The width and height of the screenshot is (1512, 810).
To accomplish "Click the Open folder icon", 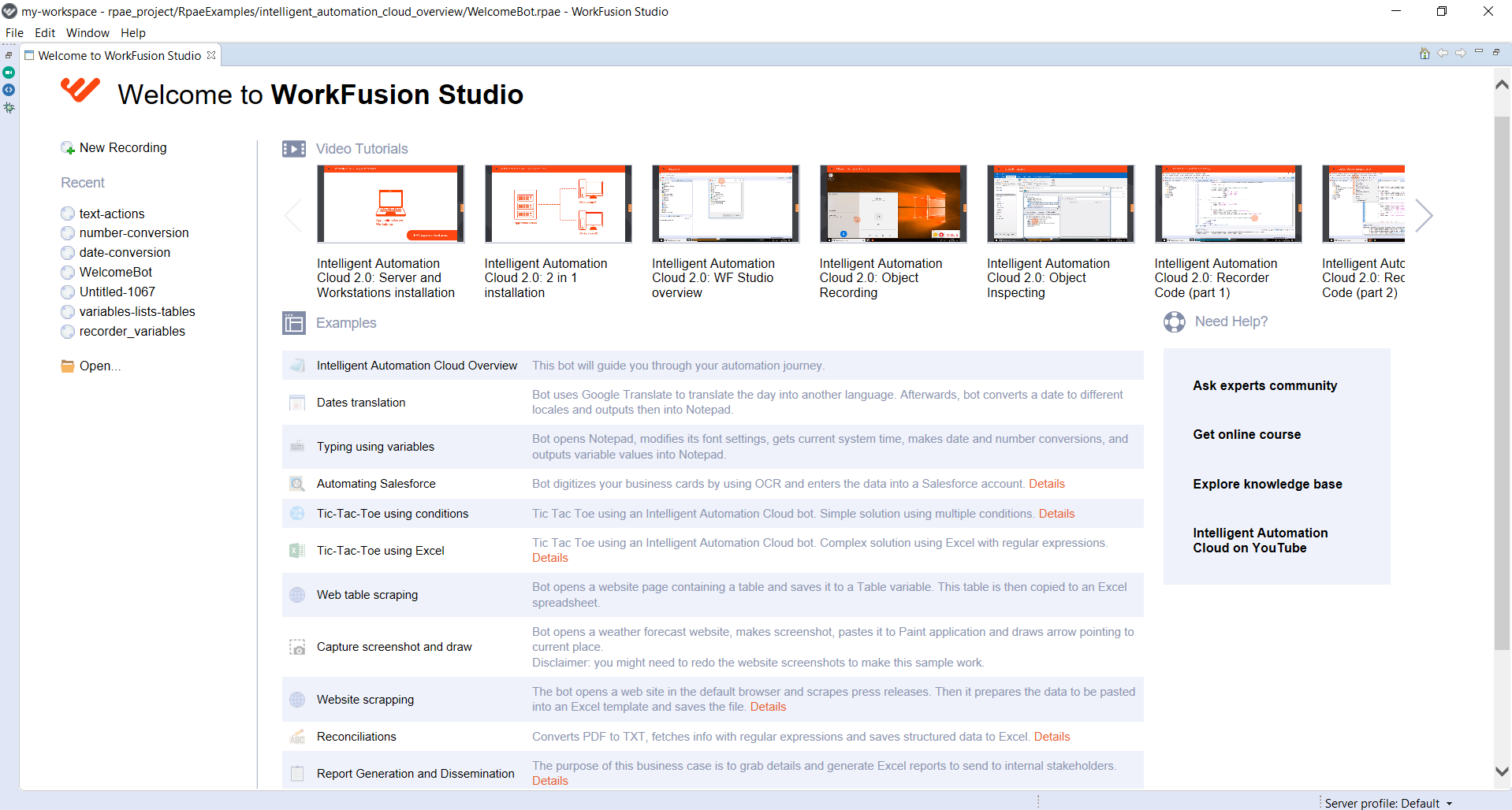I will coord(68,366).
